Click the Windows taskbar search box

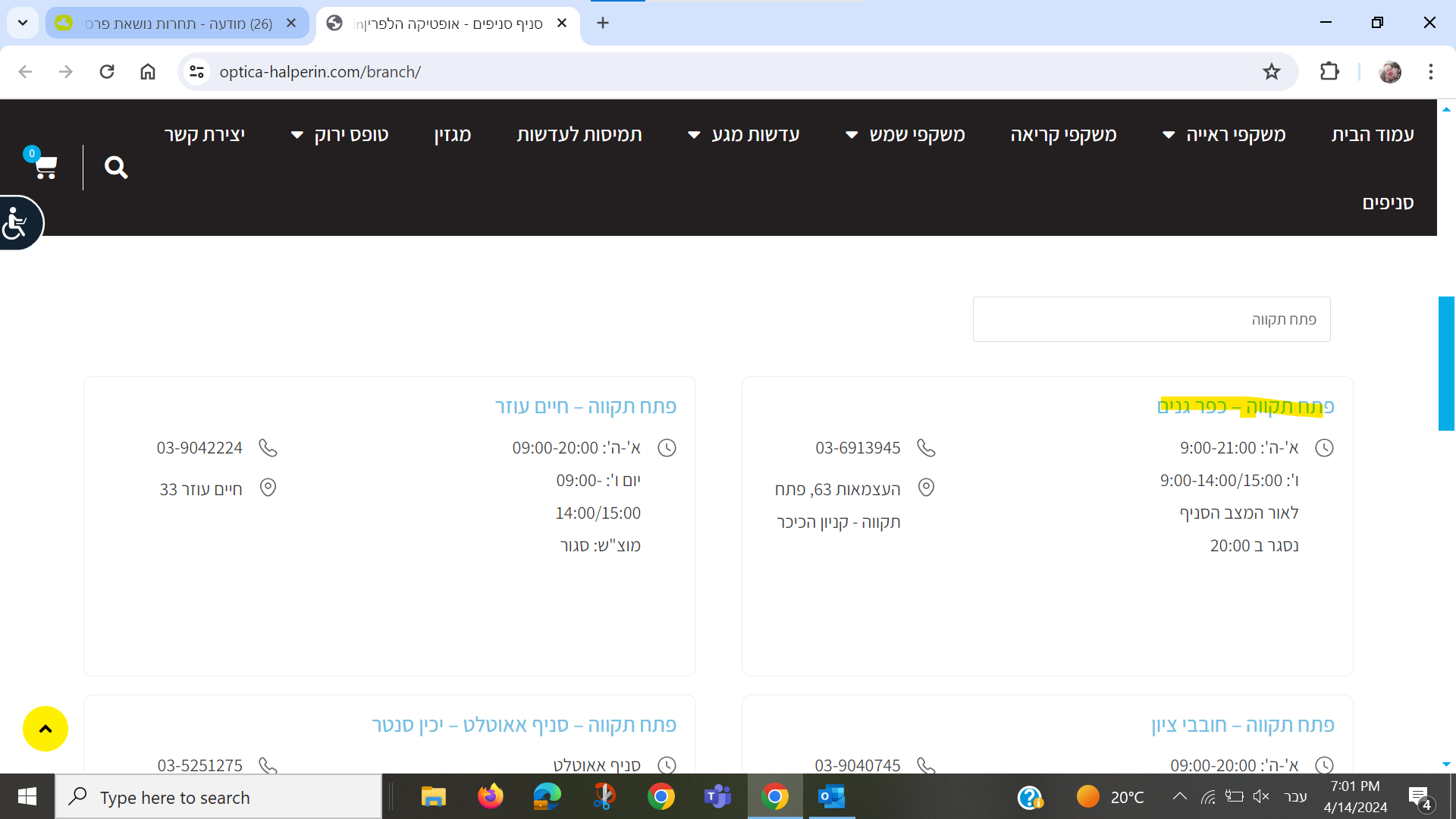click(x=218, y=797)
